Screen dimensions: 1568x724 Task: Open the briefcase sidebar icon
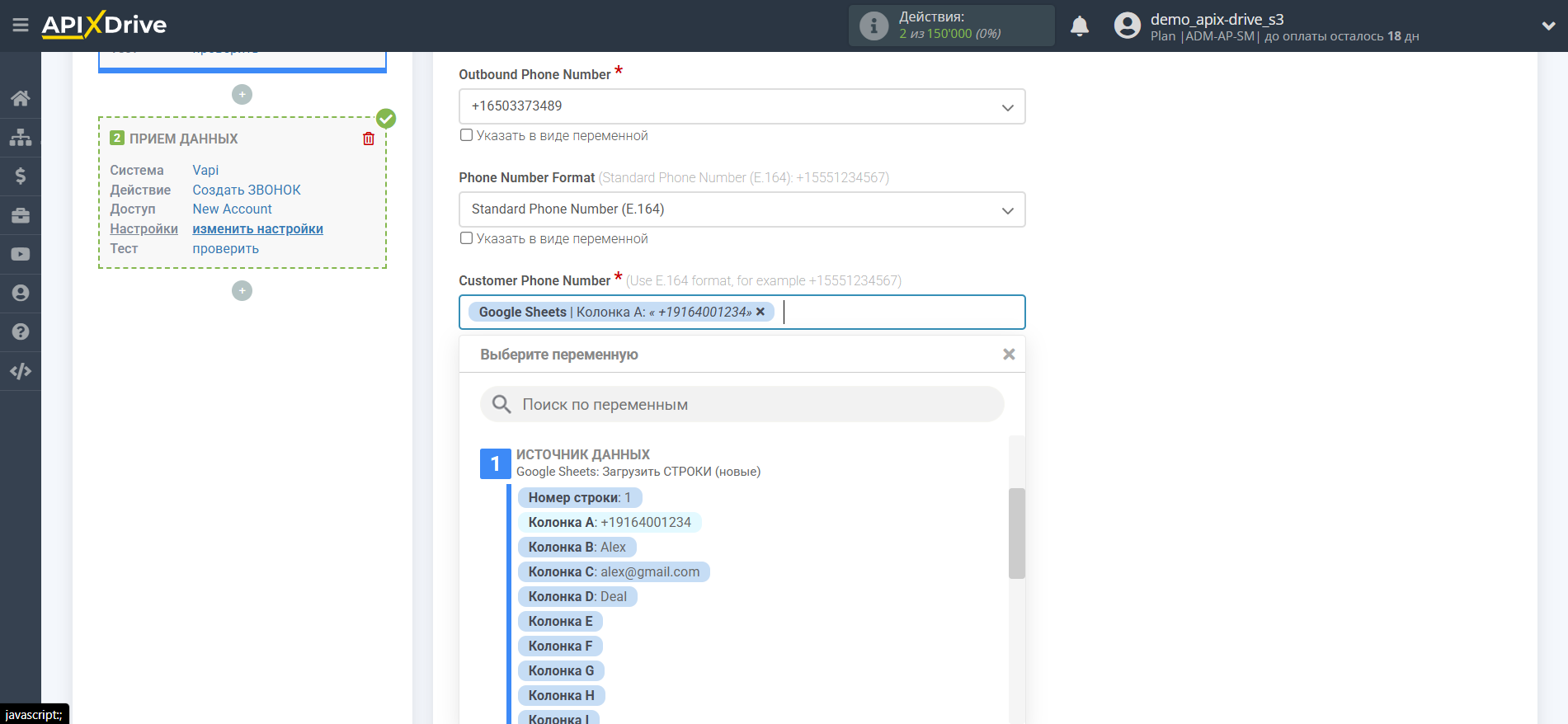(21, 215)
